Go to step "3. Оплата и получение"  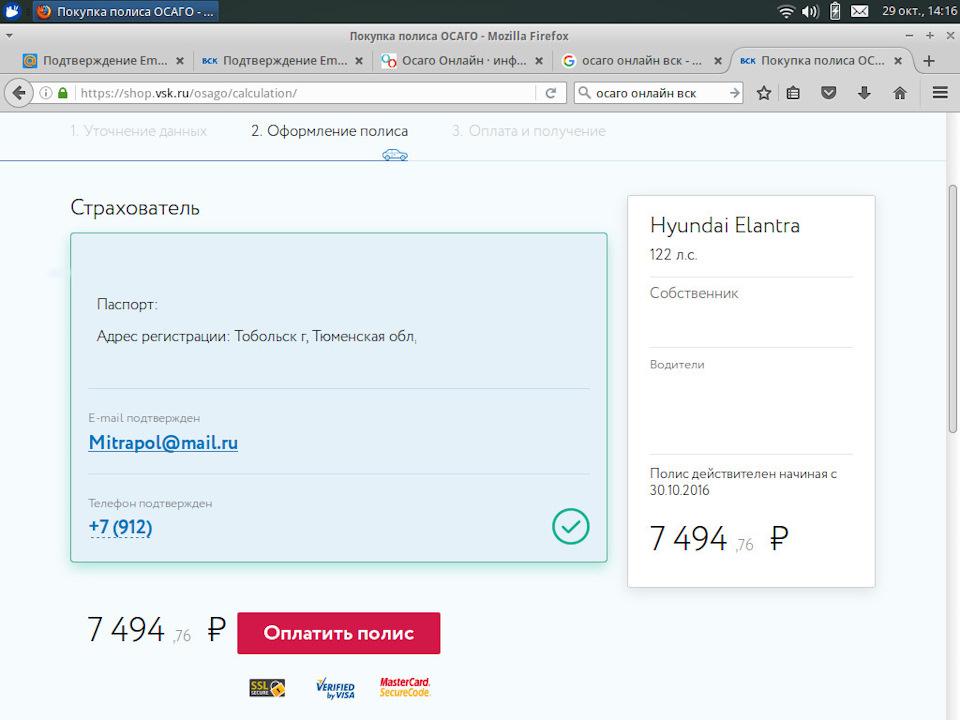point(529,131)
